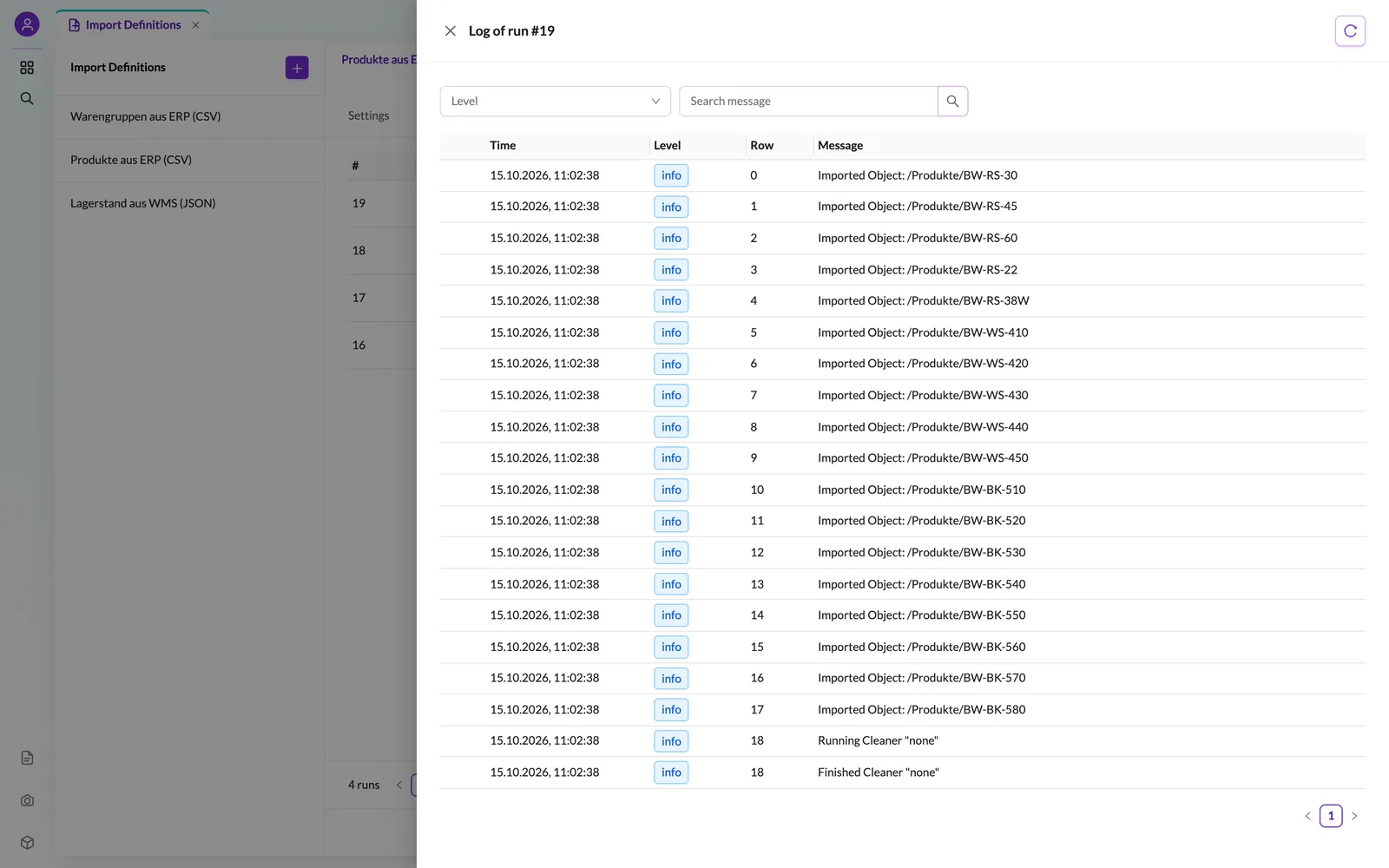
Task: Refresh the run log with reload icon
Action: coord(1350,31)
